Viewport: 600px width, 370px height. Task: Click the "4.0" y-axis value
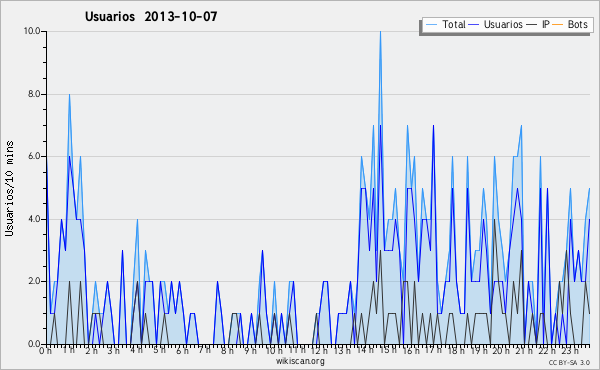[x=34, y=219]
